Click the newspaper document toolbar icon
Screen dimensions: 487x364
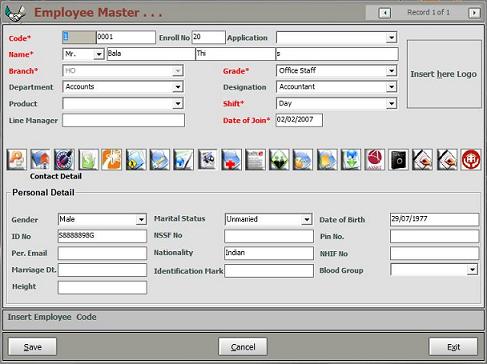pos(255,160)
